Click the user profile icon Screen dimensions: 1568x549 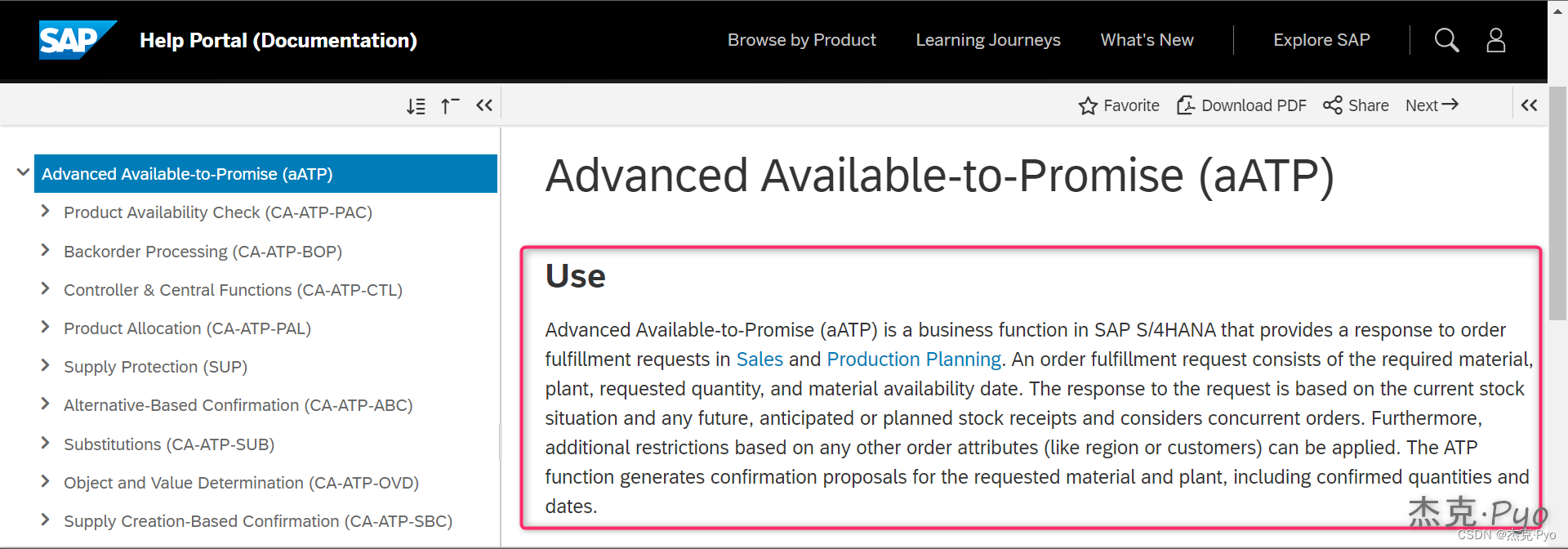point(1496,39)
